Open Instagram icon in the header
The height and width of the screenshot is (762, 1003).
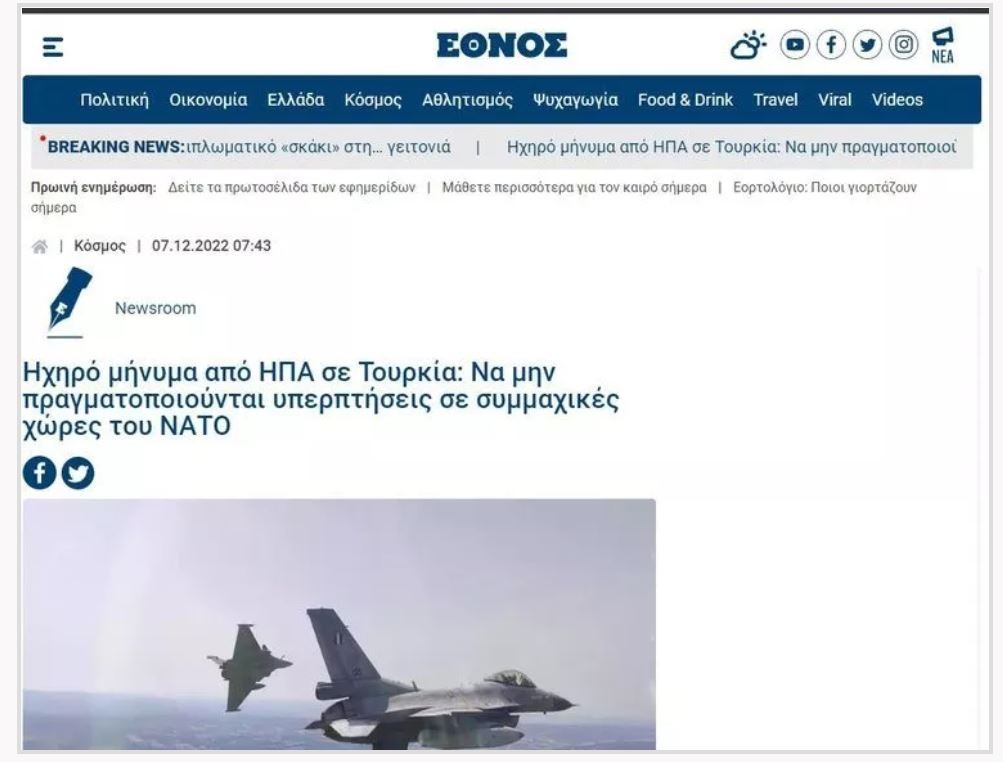pyautogui.click(x=903, y=45)
